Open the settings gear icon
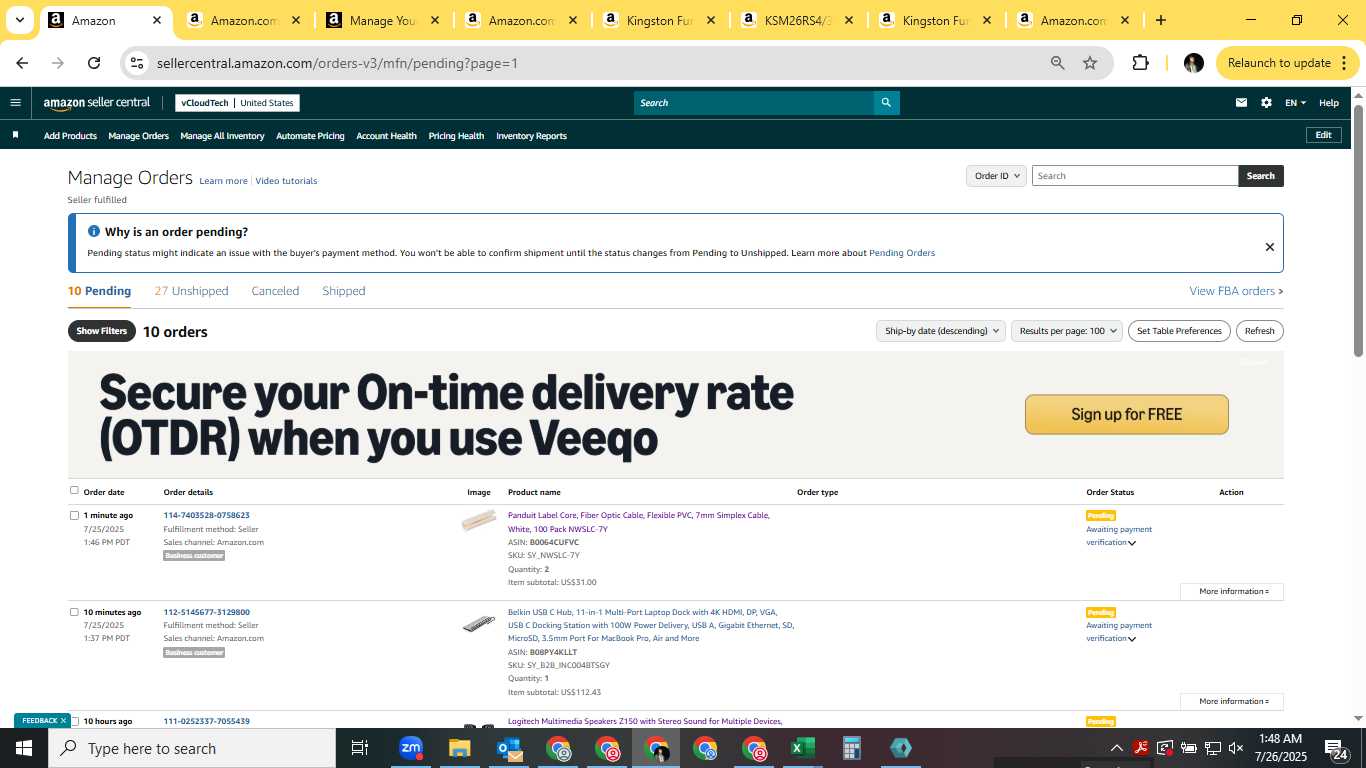Viewport: 1366px width, 768px height. point(1266,102)
